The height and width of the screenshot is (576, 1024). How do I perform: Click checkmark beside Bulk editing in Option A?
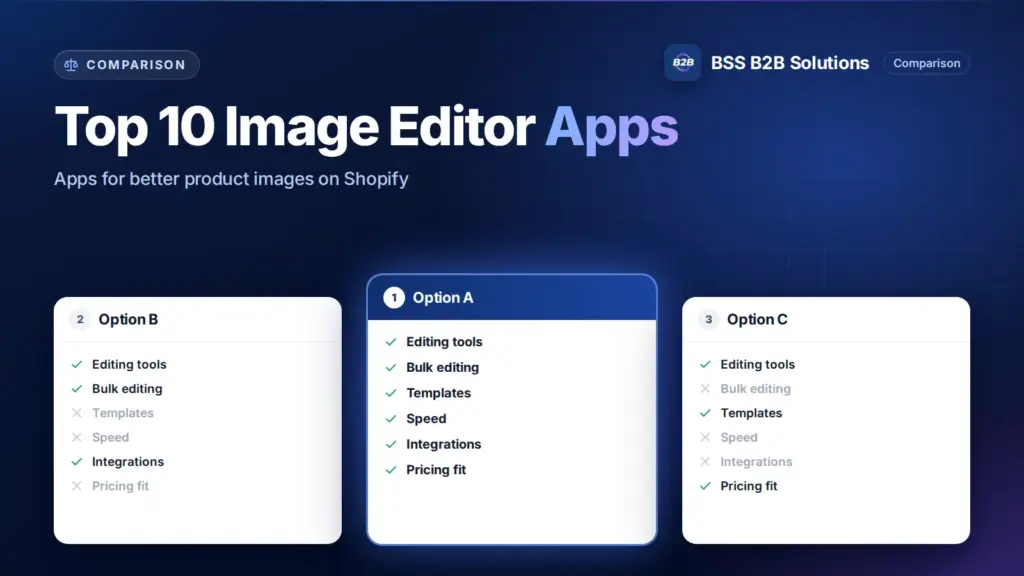pyautogui.click(x=391, y=368)
